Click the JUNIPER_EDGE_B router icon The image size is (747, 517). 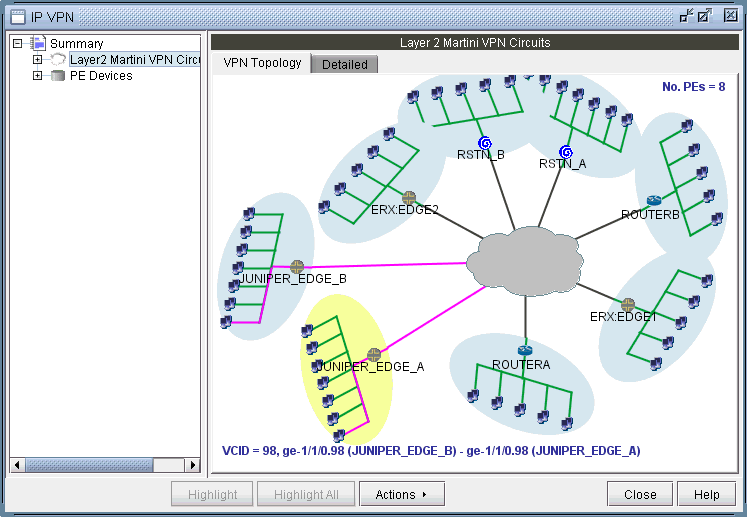(297, 266)
